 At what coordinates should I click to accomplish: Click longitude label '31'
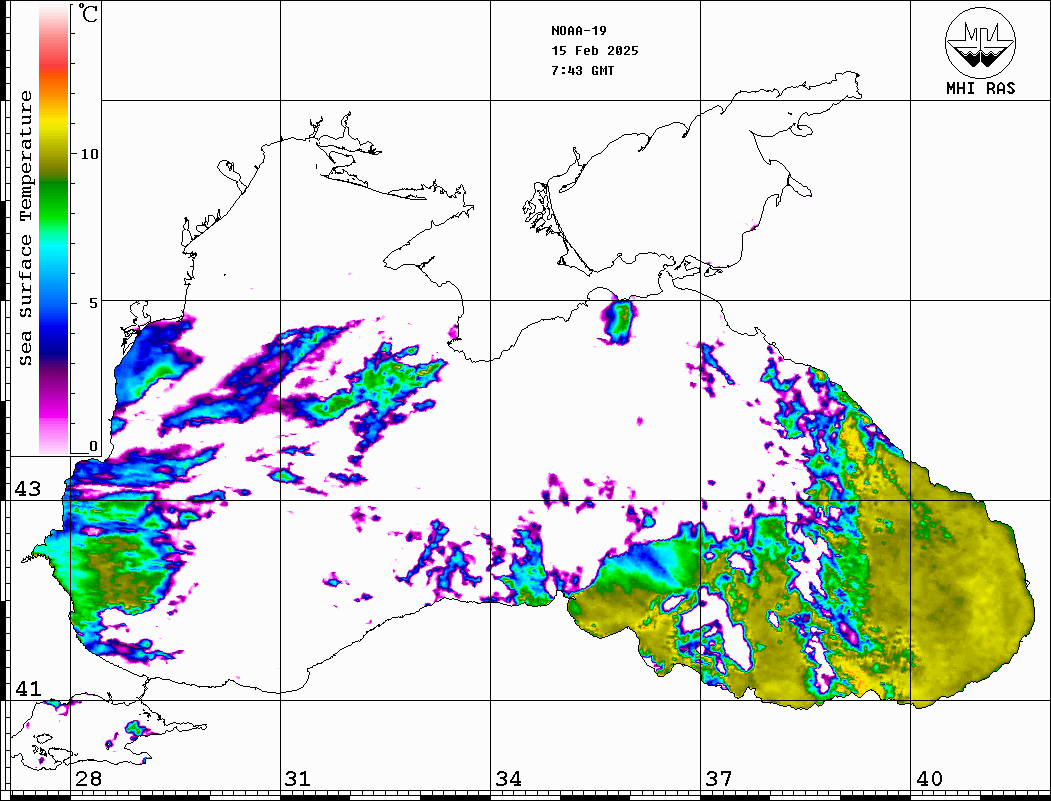[298, 778]
